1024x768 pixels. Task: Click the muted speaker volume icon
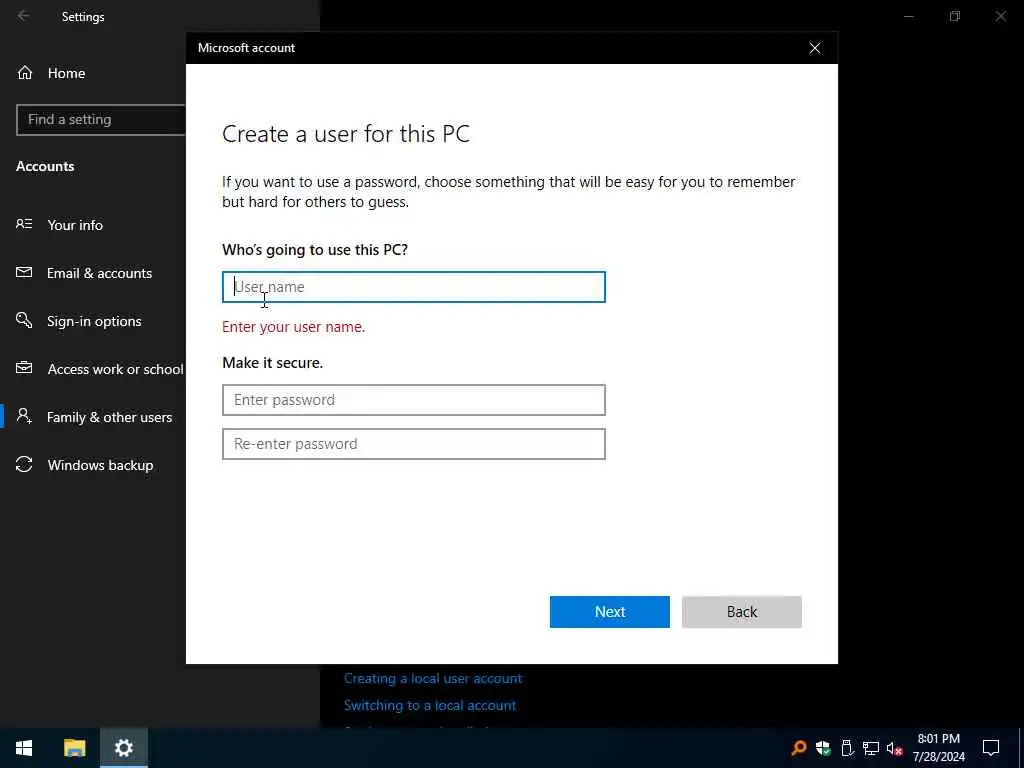pos(895,748)
